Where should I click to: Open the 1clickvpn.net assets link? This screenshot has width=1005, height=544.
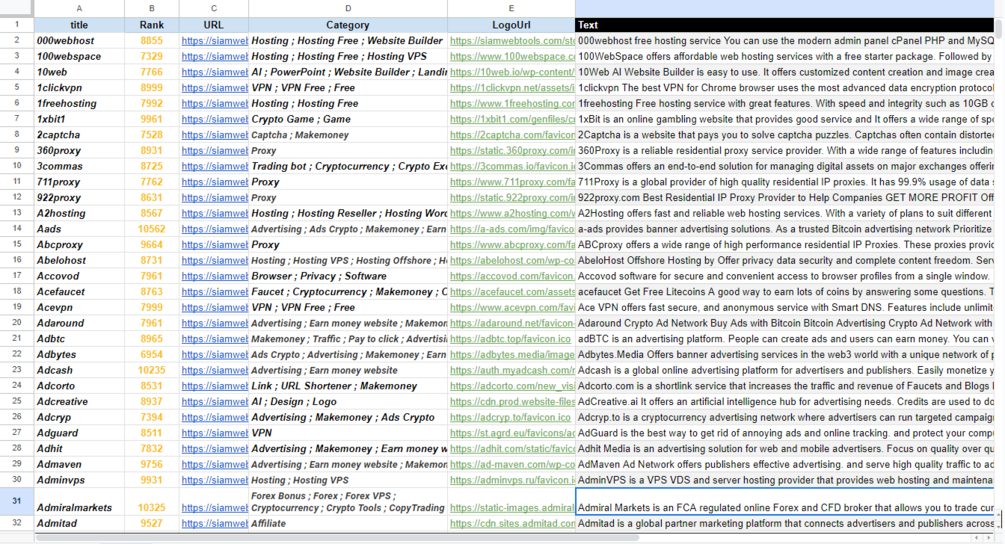coord(512,88)
